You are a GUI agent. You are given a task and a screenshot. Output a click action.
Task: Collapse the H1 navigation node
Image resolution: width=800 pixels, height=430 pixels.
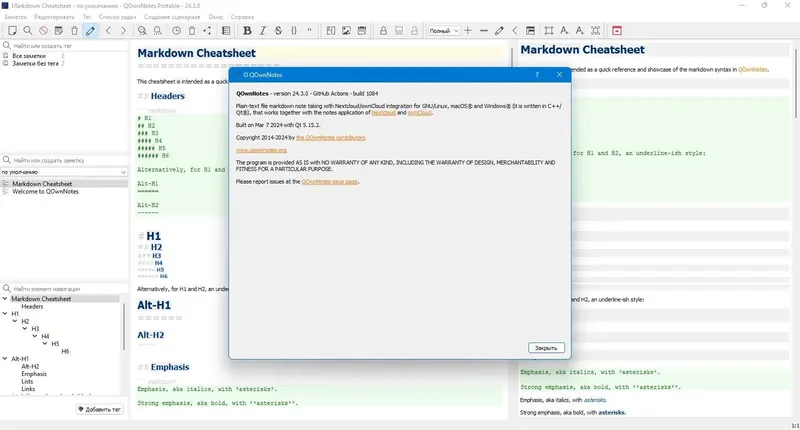point(5,314)
